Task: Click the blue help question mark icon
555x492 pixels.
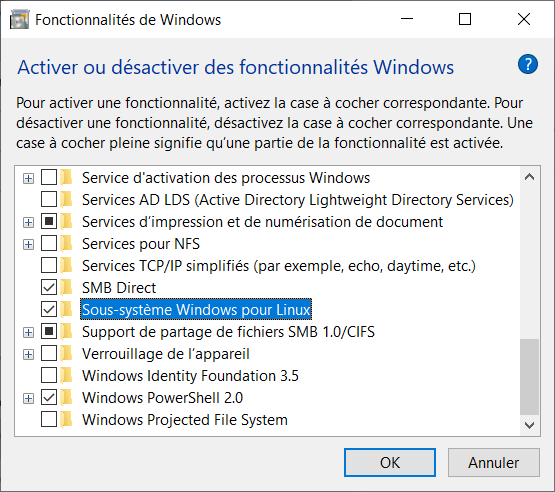Action: pyautogui.click(x=527, y=64)
